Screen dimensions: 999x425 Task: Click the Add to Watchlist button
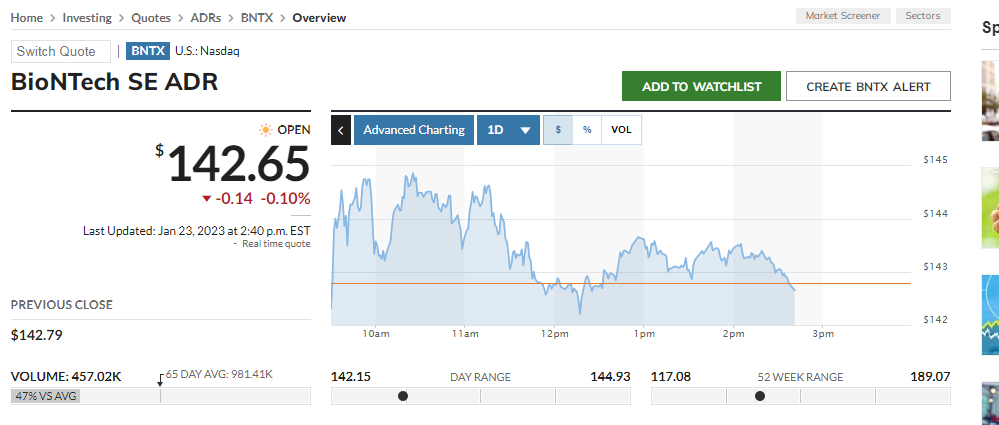click(x=700, y=86)
